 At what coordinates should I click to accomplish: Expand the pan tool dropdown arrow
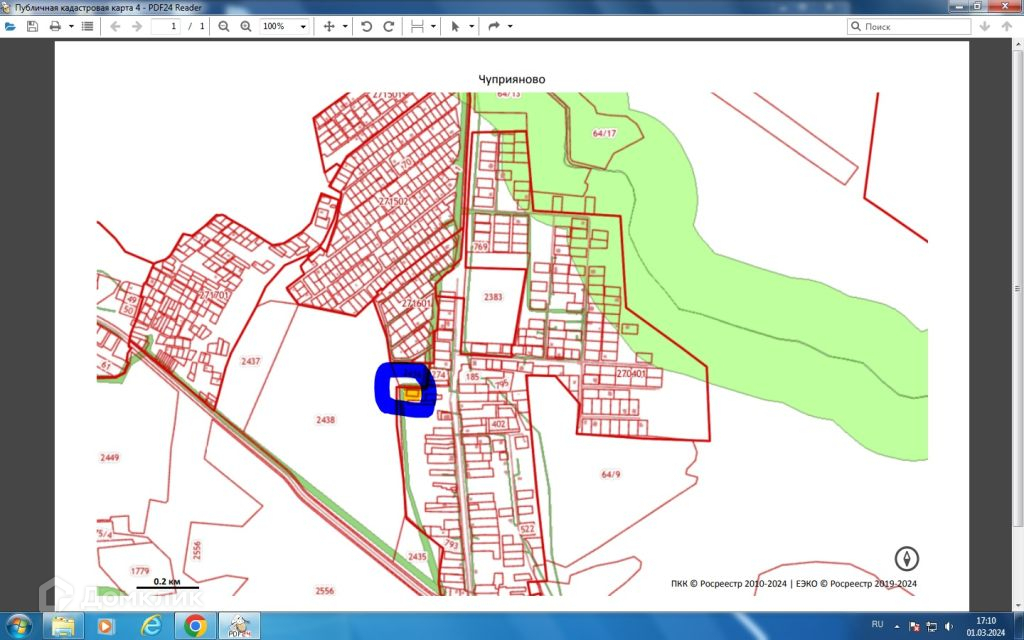click(345, 27)
